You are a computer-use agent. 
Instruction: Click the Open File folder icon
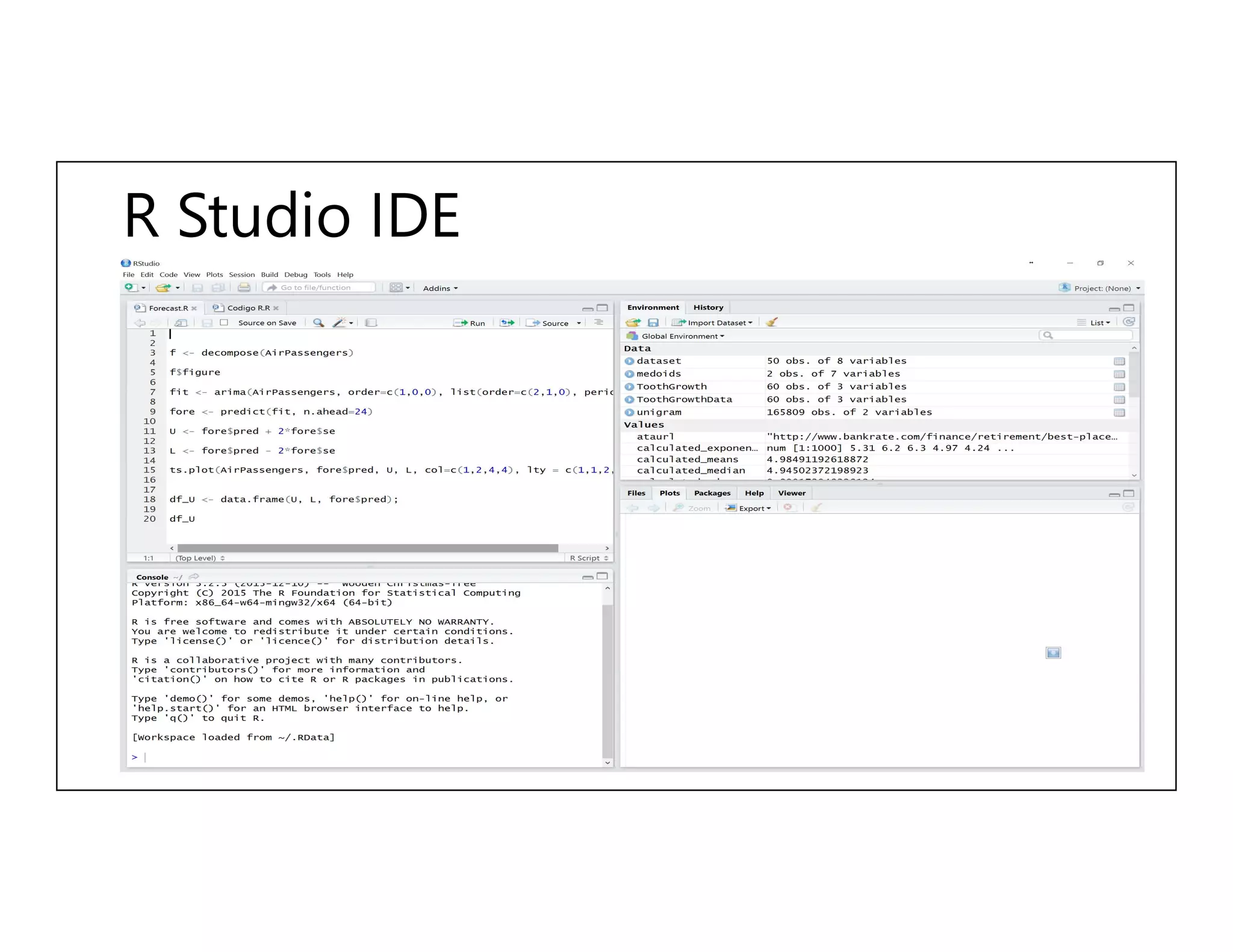click(163, 288)
